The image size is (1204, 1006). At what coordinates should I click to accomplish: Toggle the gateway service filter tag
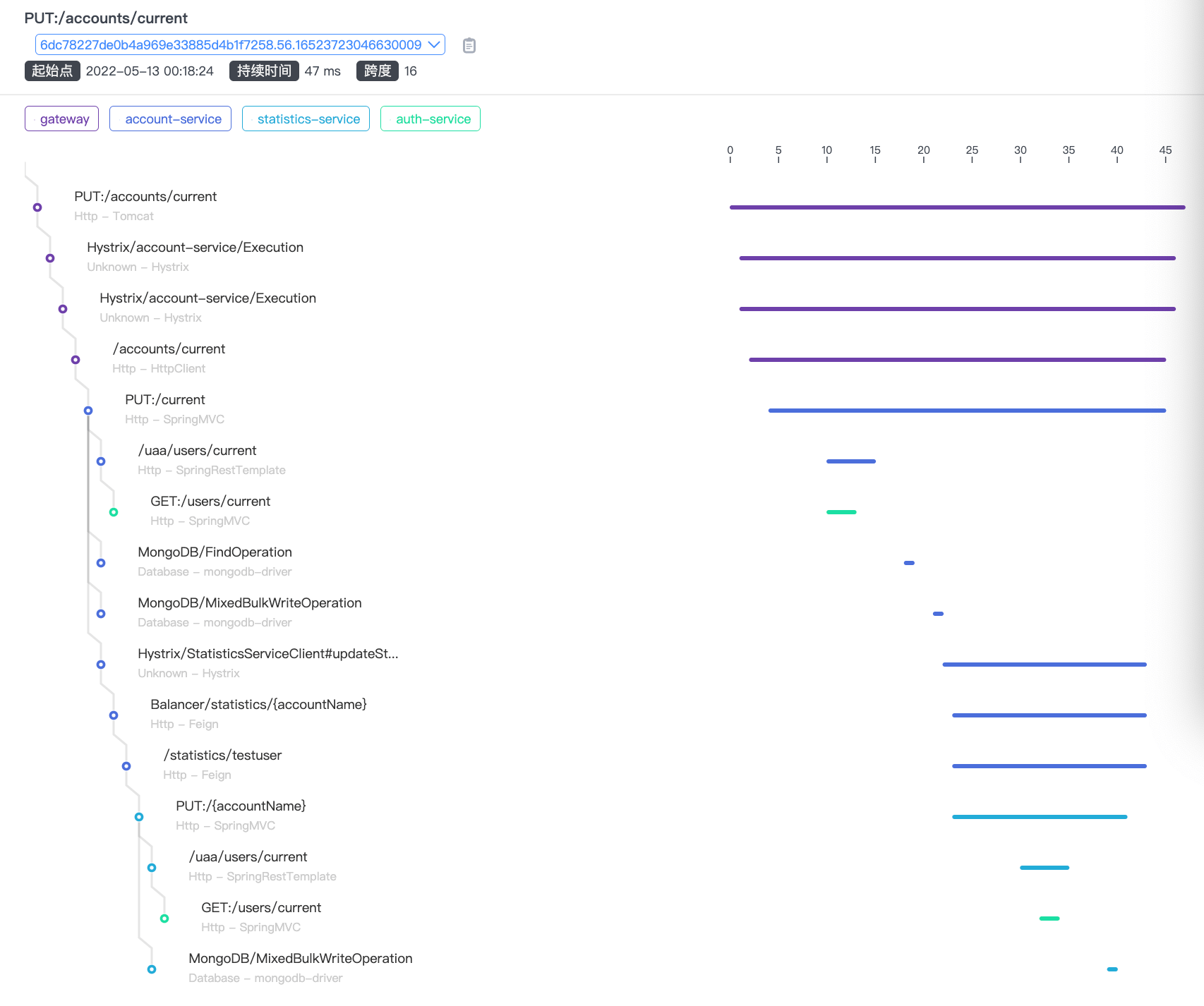pos(61,119)
